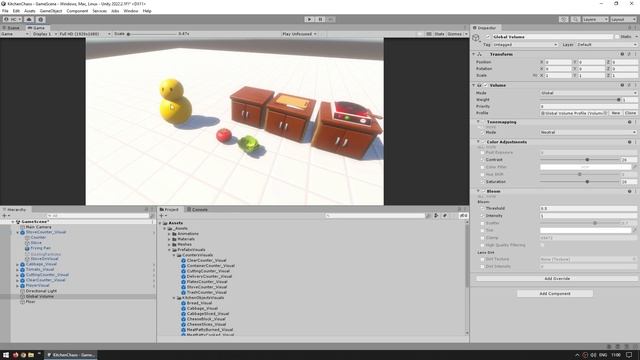Toggle the Bloom Intensity override checkbox
Screen dimensions: 640x360
[x=482, y=216]
